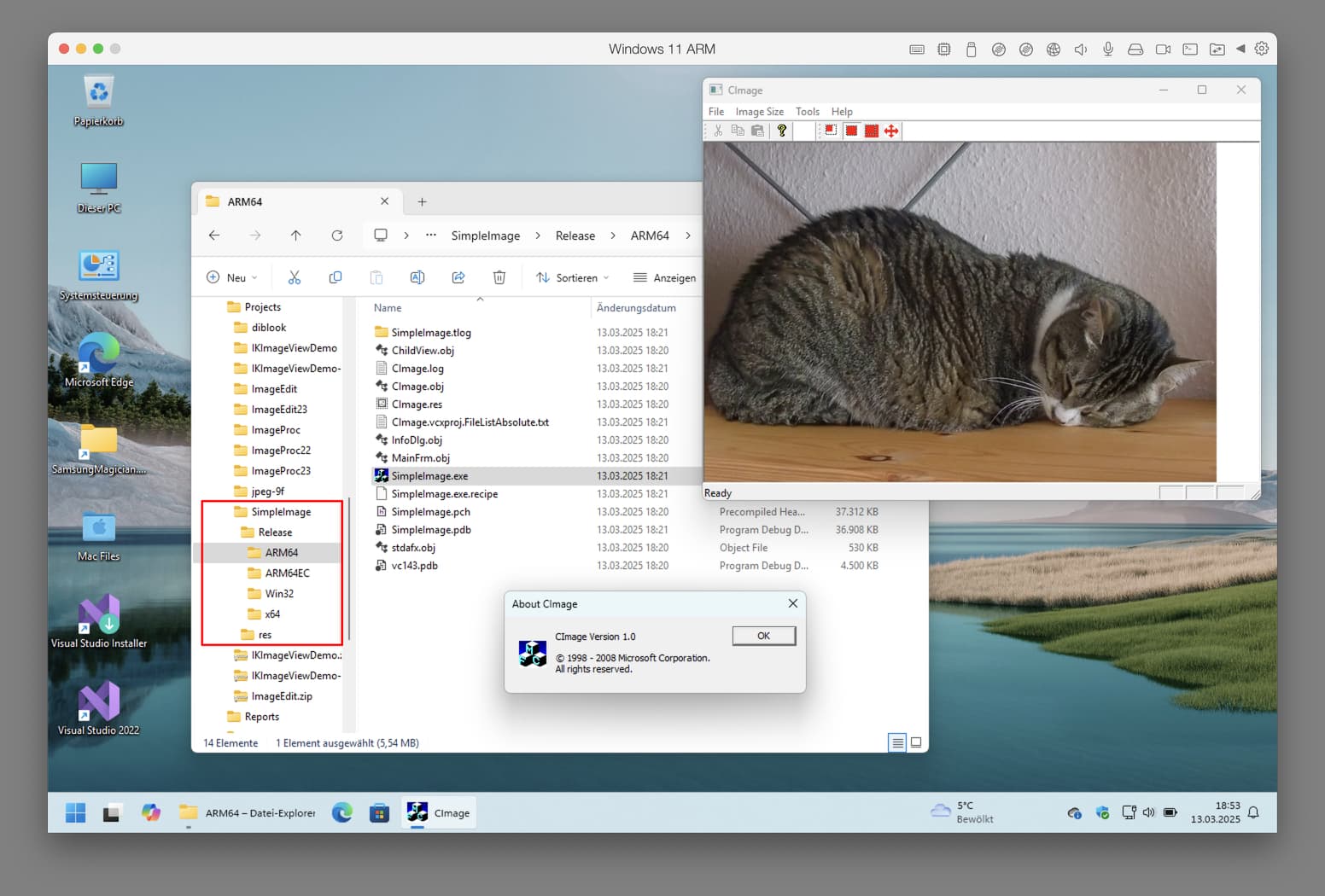
Task: Open the Sortieren dropdown
Action: (573, 277)
